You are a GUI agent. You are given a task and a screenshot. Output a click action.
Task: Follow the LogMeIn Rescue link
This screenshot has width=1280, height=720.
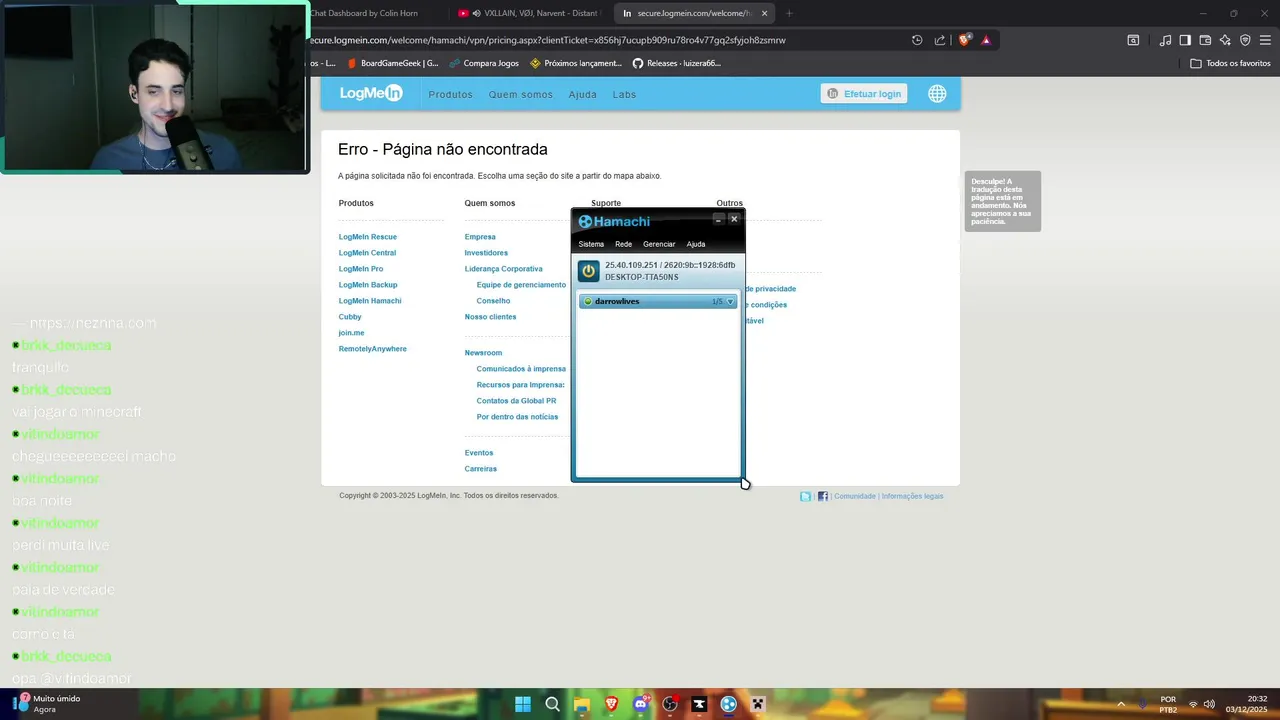tap(368, 237)
